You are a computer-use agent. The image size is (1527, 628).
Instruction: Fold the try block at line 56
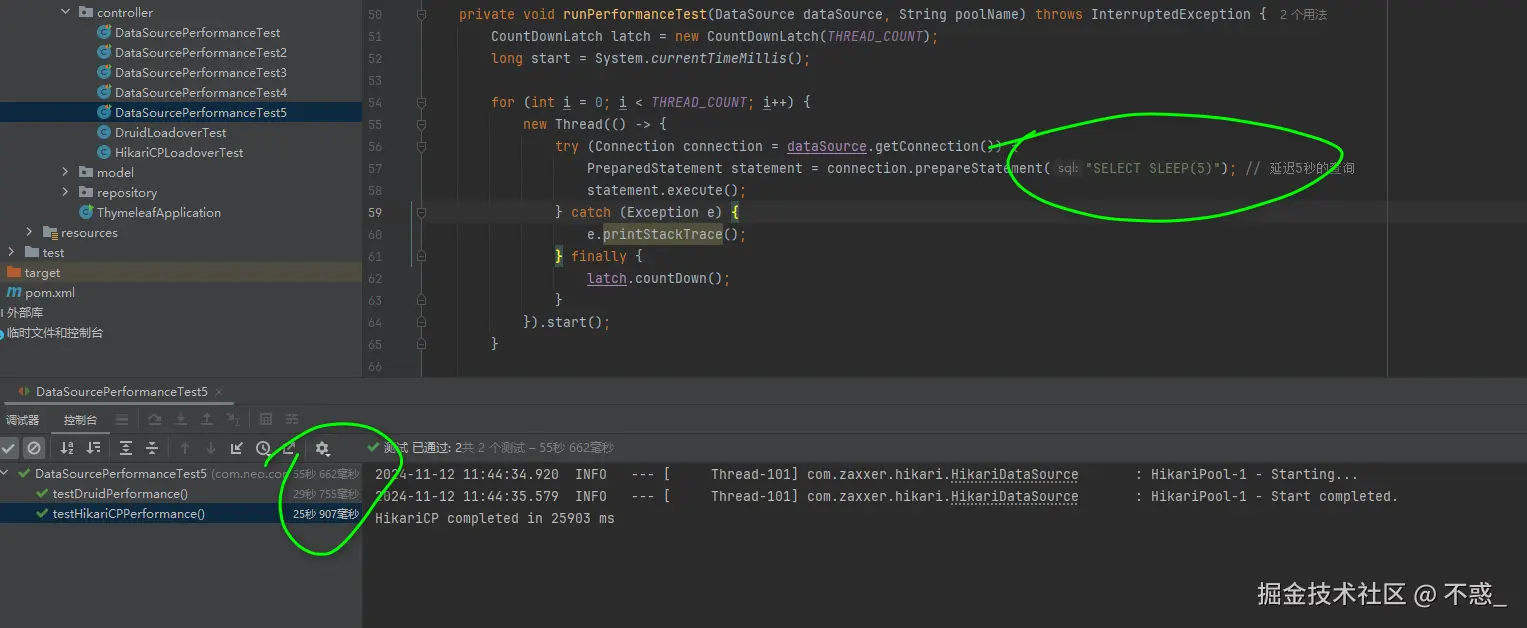[x=422, y=147]
